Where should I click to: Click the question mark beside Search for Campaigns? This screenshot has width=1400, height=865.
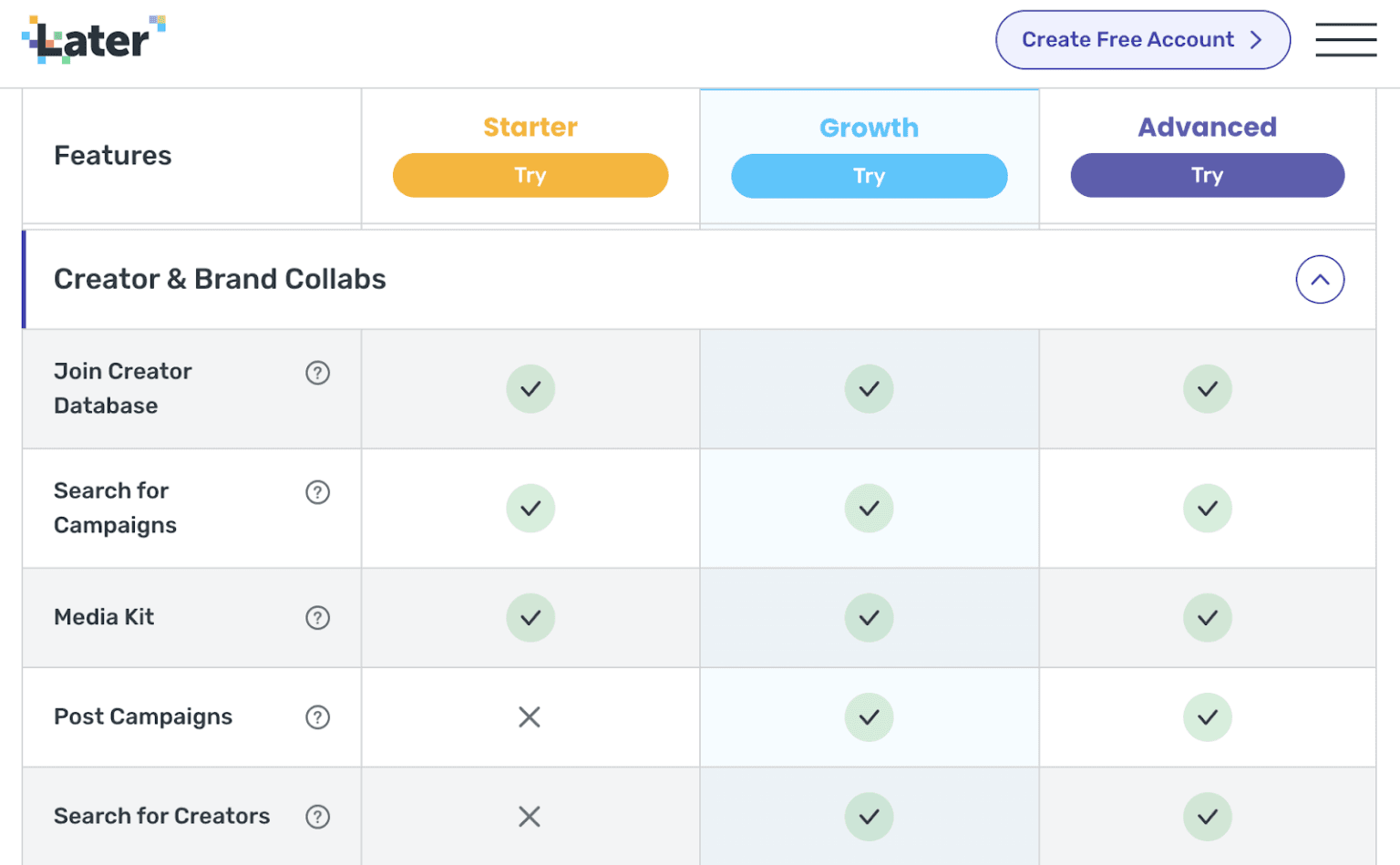point(317,492)
